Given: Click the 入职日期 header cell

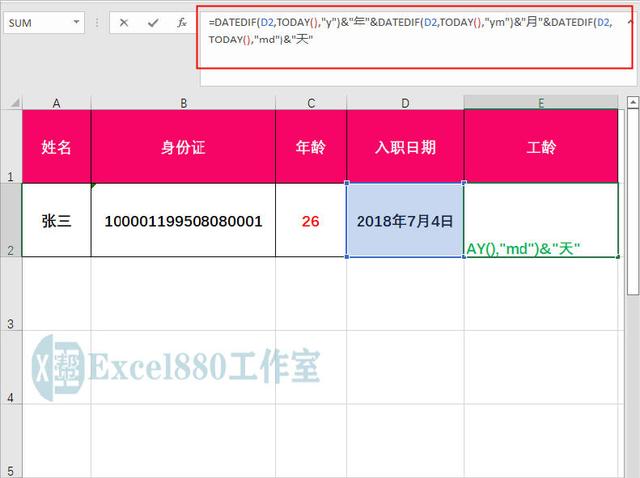Looking at the screenshot, I should pos(405,147).
